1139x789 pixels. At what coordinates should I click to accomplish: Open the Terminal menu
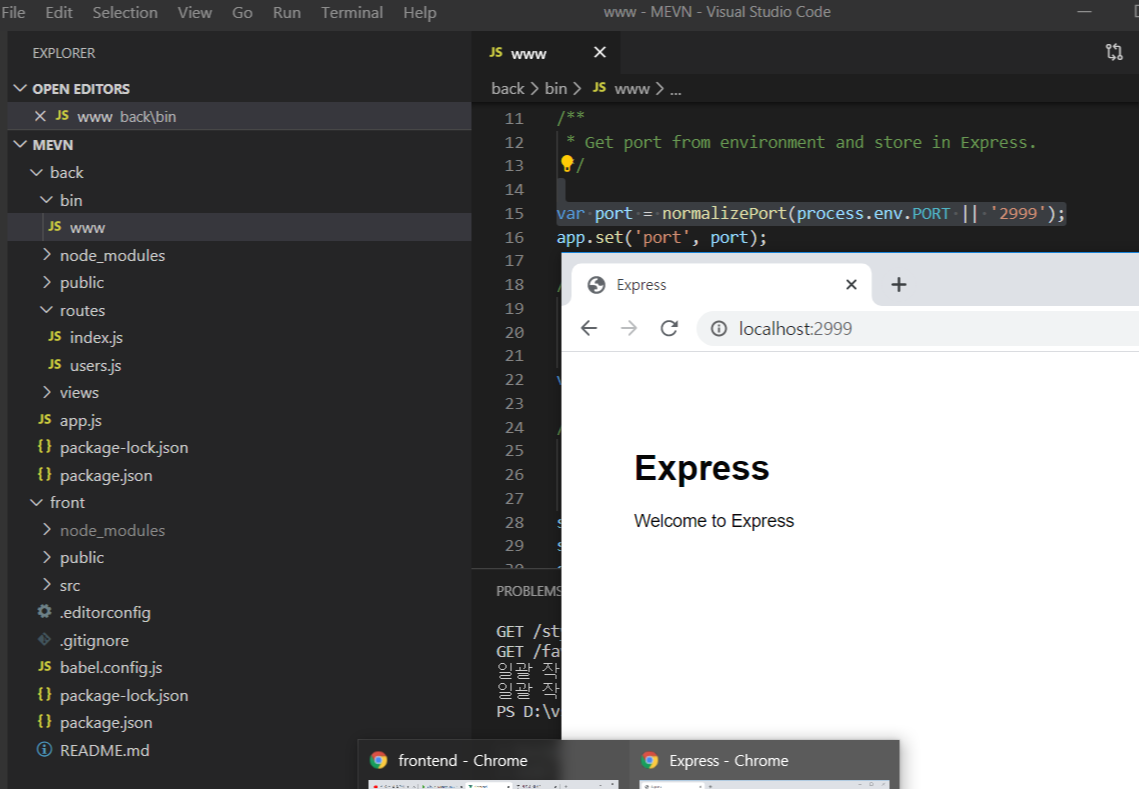pyautogui.click(x=352, y=12)
